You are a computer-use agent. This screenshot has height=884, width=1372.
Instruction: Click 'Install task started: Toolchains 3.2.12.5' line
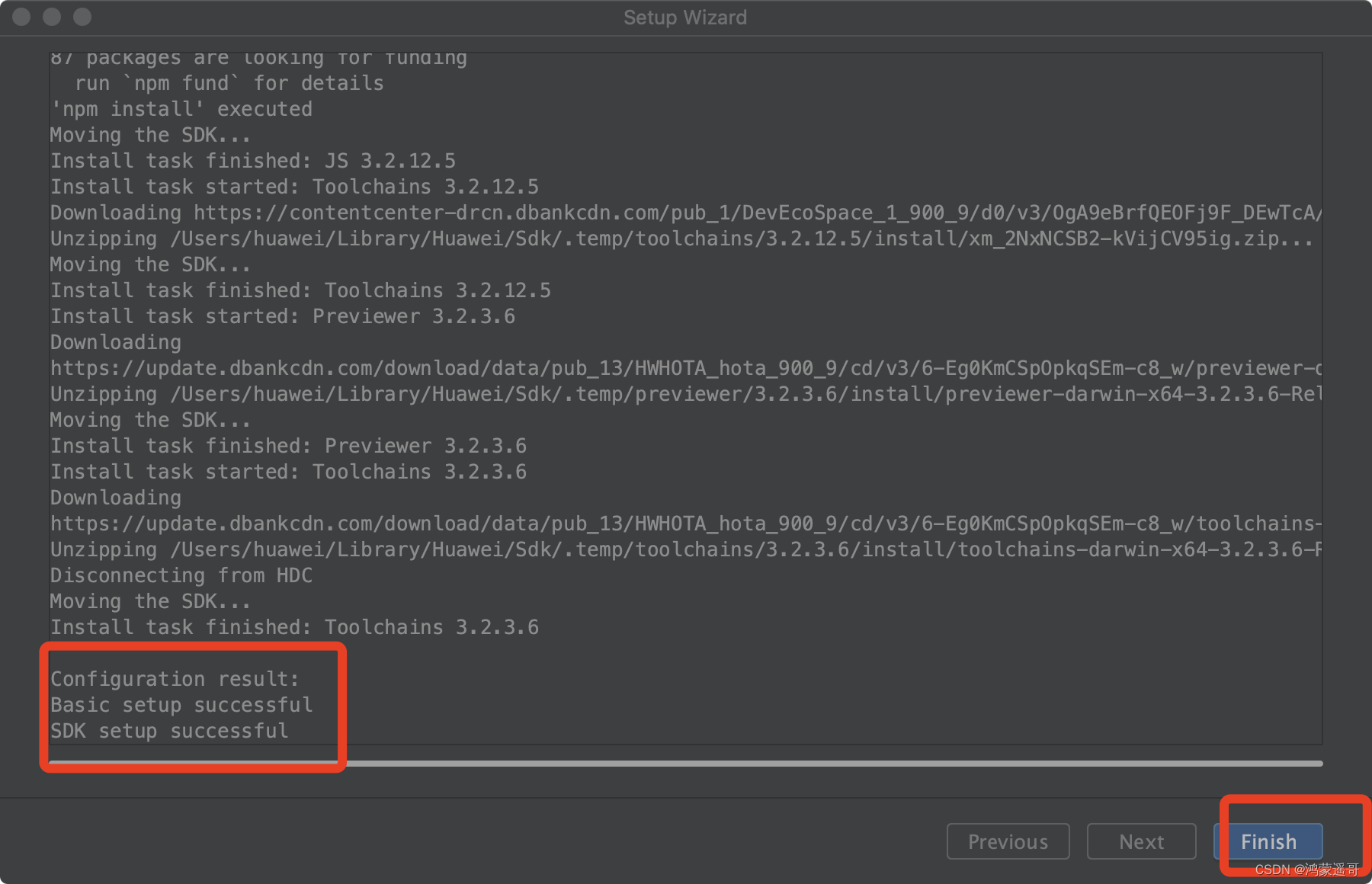pos(294,187)
